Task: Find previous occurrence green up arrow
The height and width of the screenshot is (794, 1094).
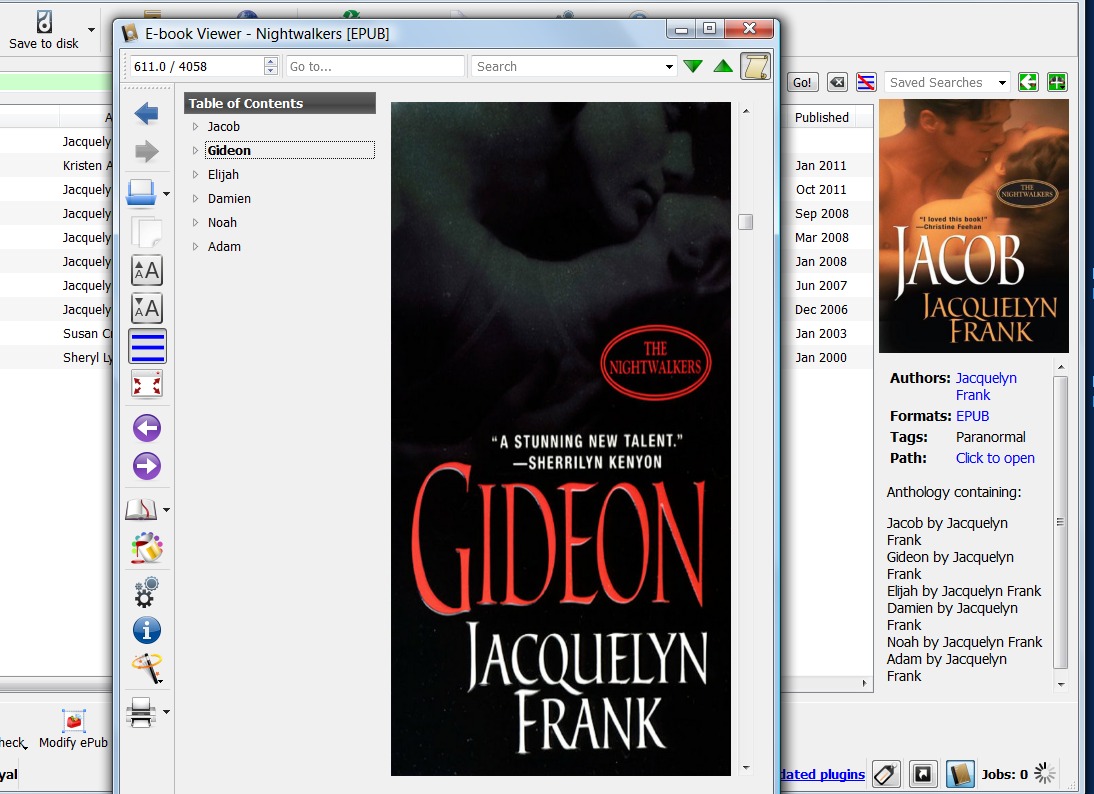Action: point(724,66)
